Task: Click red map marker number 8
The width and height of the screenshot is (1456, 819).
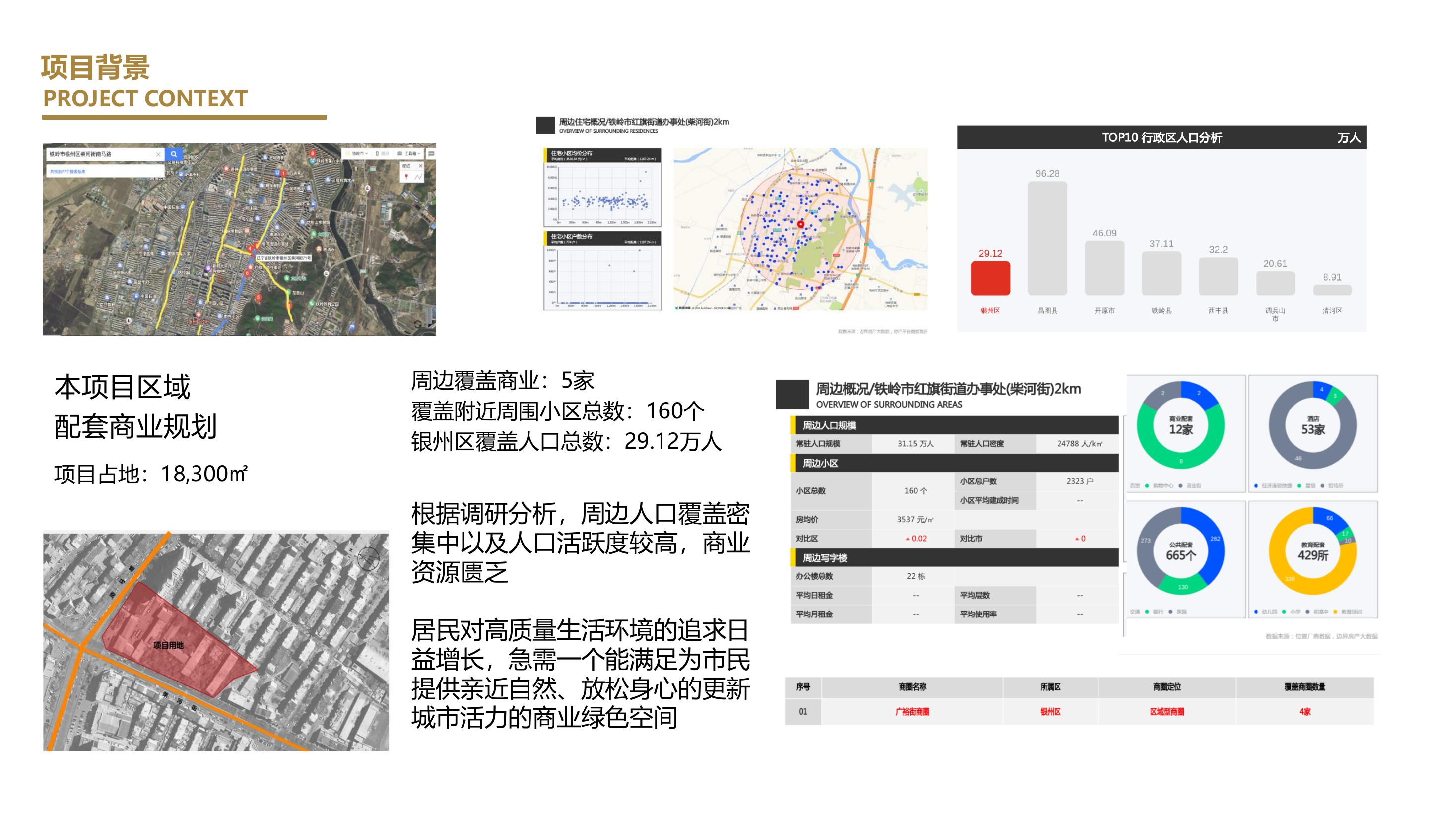Action: [313, 154]
